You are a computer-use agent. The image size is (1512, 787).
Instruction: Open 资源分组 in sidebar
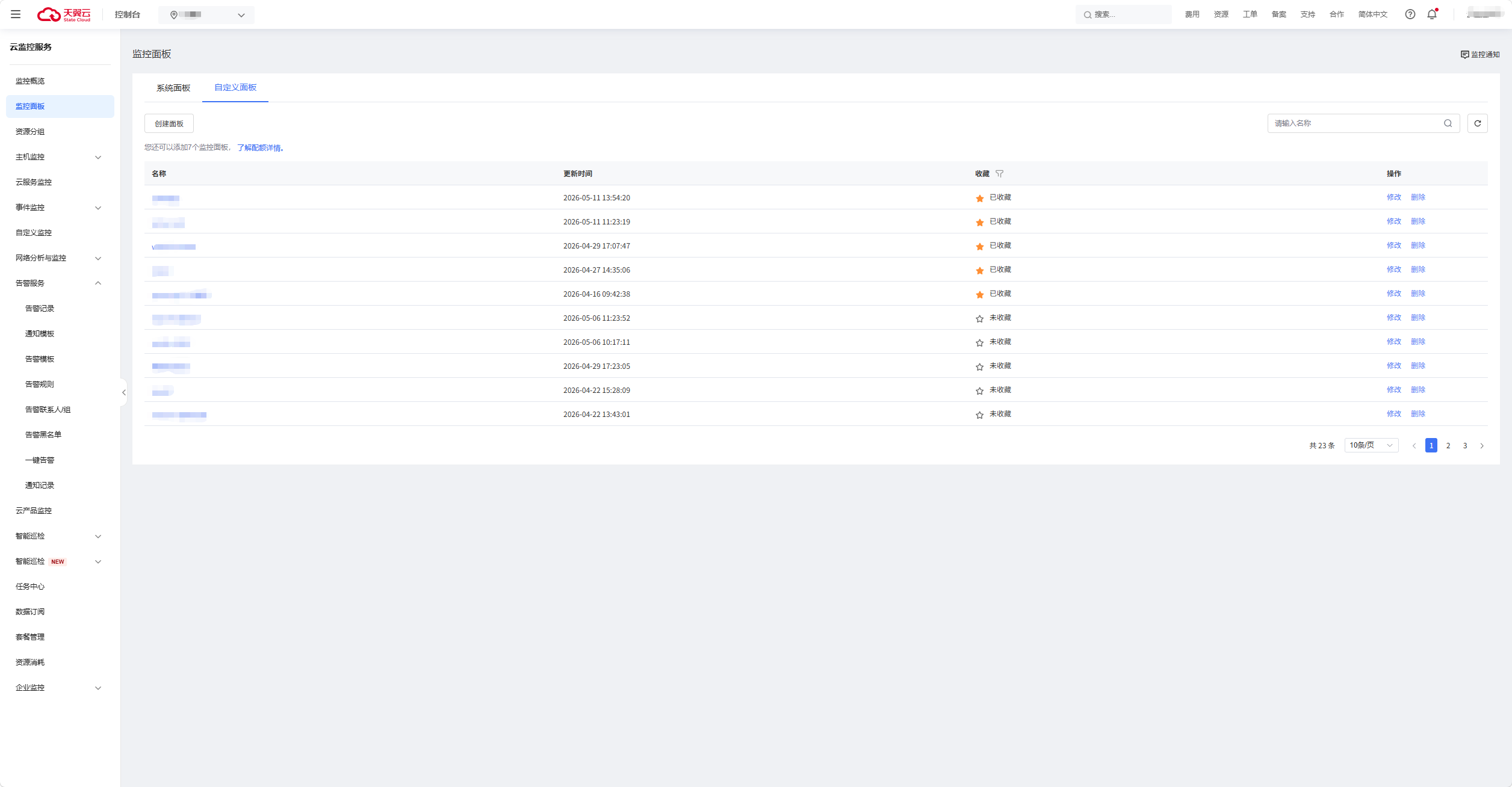(x=30, y=132)
